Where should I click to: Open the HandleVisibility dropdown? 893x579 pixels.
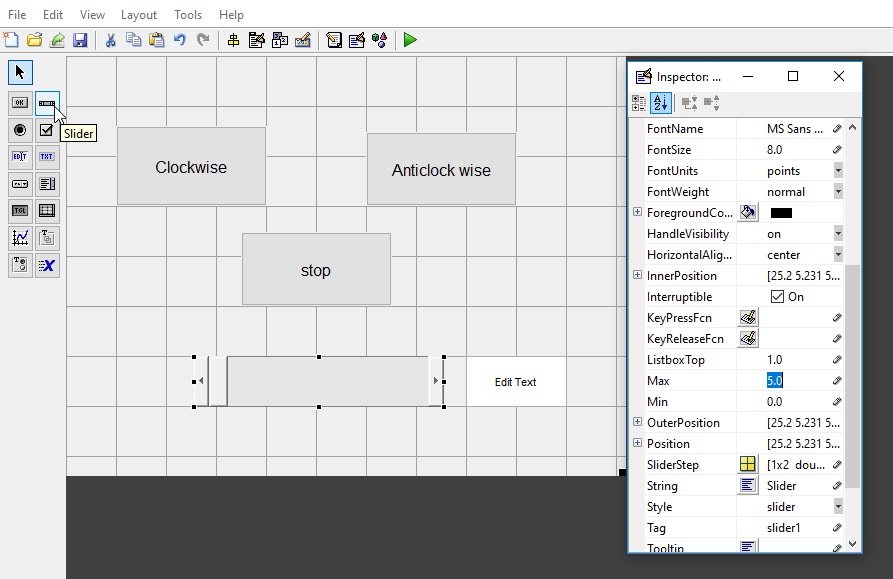click(838, 234)
